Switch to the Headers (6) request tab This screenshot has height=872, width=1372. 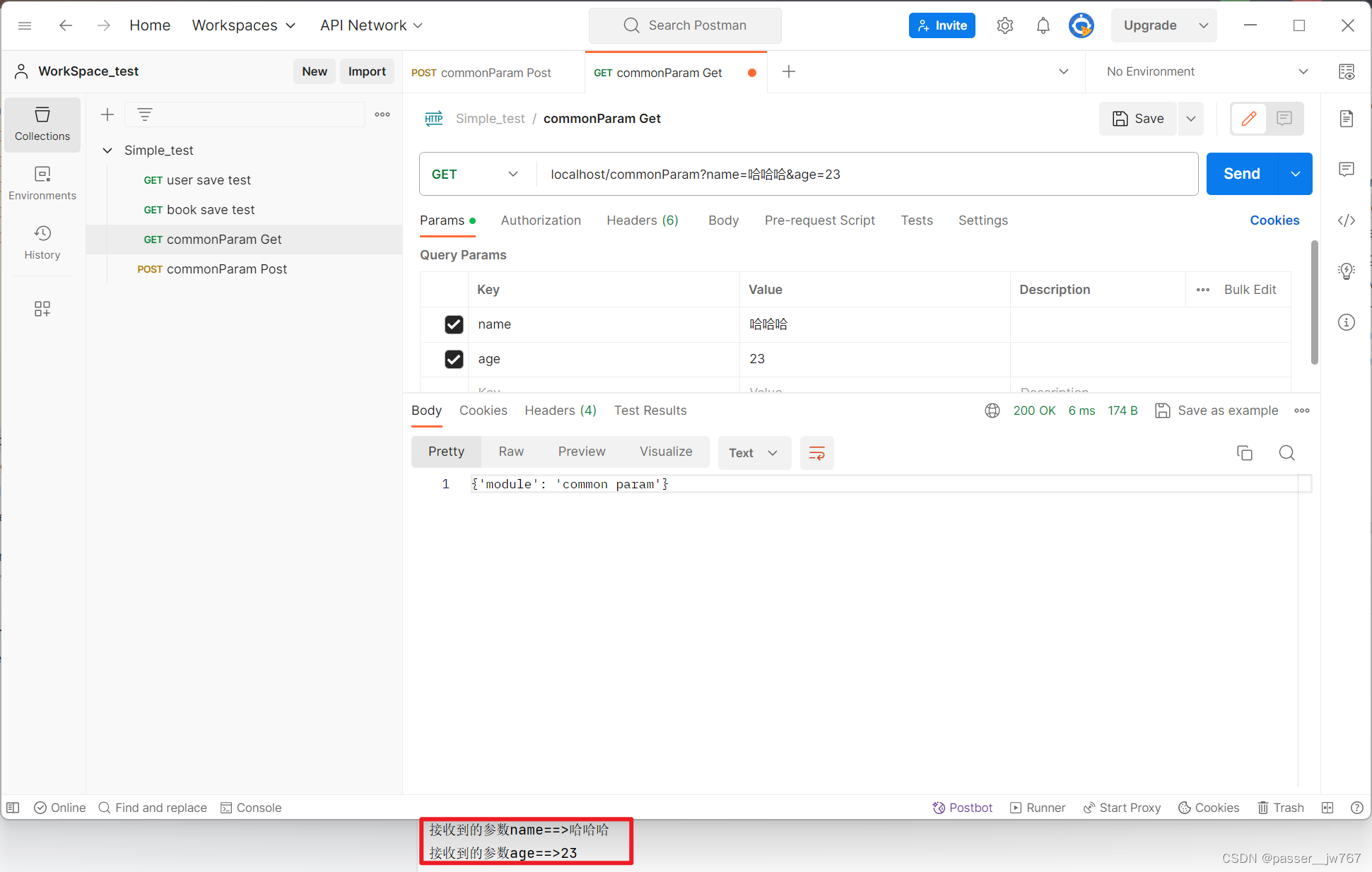(643, 220)
